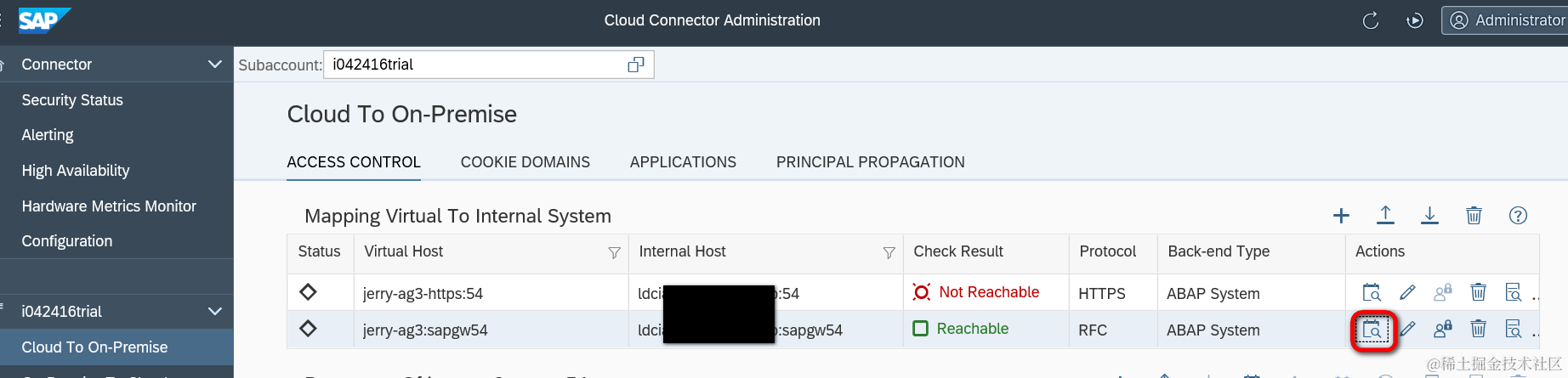
Task: Show details of the jerry-ag3:sapgw54 mapping
Action: click(1514, 329)
